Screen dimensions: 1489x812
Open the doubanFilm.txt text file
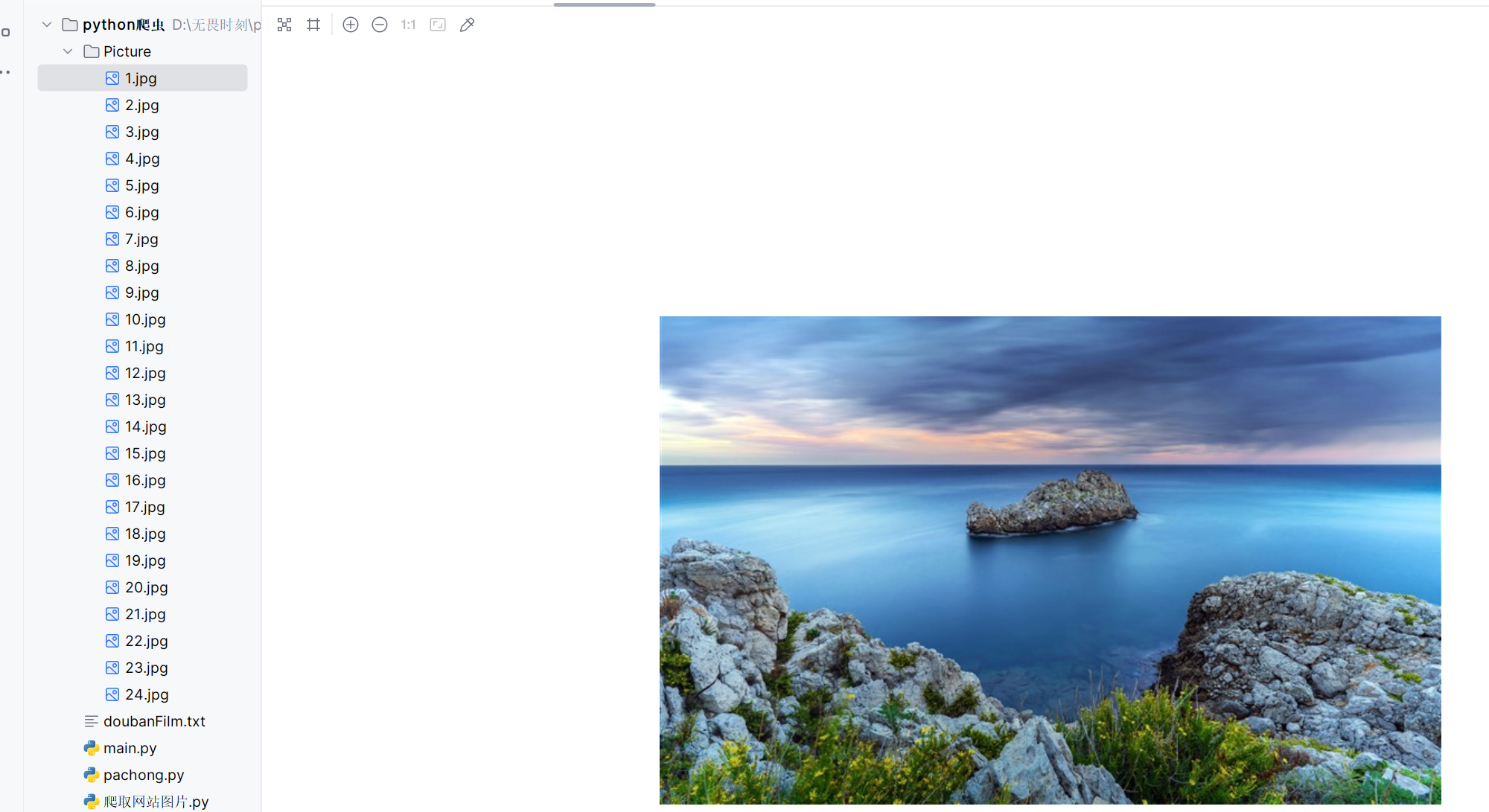pyautogui.click(x=154, y=721)
